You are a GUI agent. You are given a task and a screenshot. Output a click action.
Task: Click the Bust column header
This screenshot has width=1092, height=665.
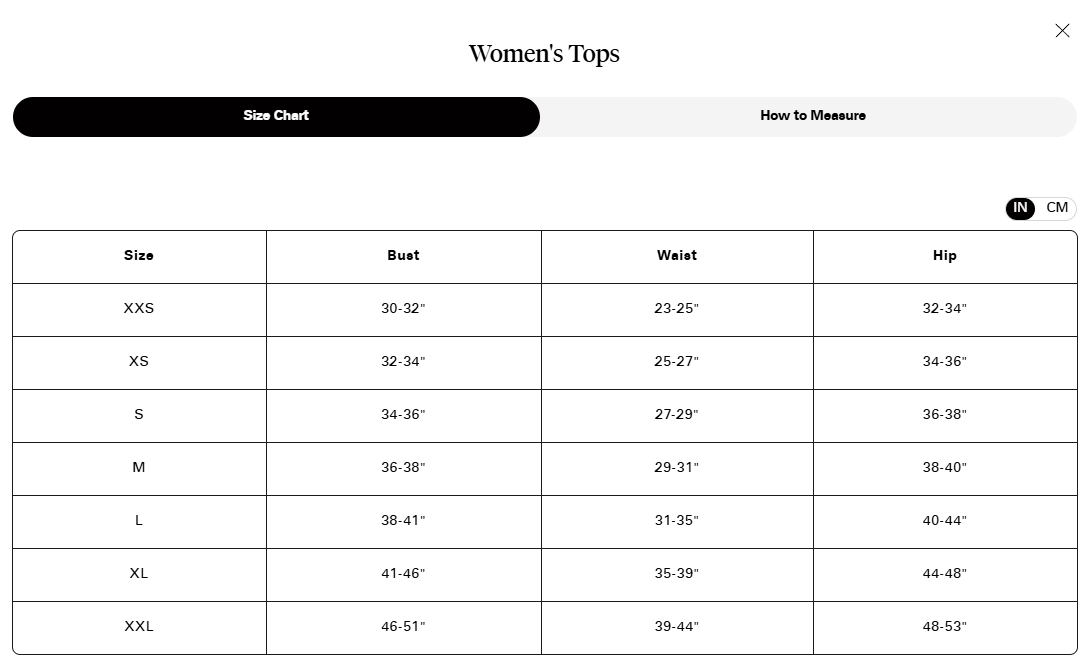tap(403, 256)
